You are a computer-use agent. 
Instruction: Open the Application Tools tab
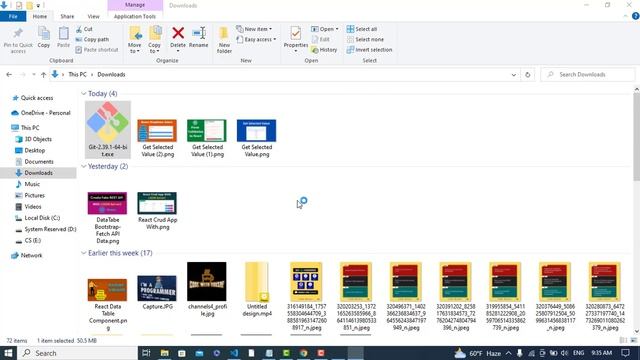tap(135, 16)
